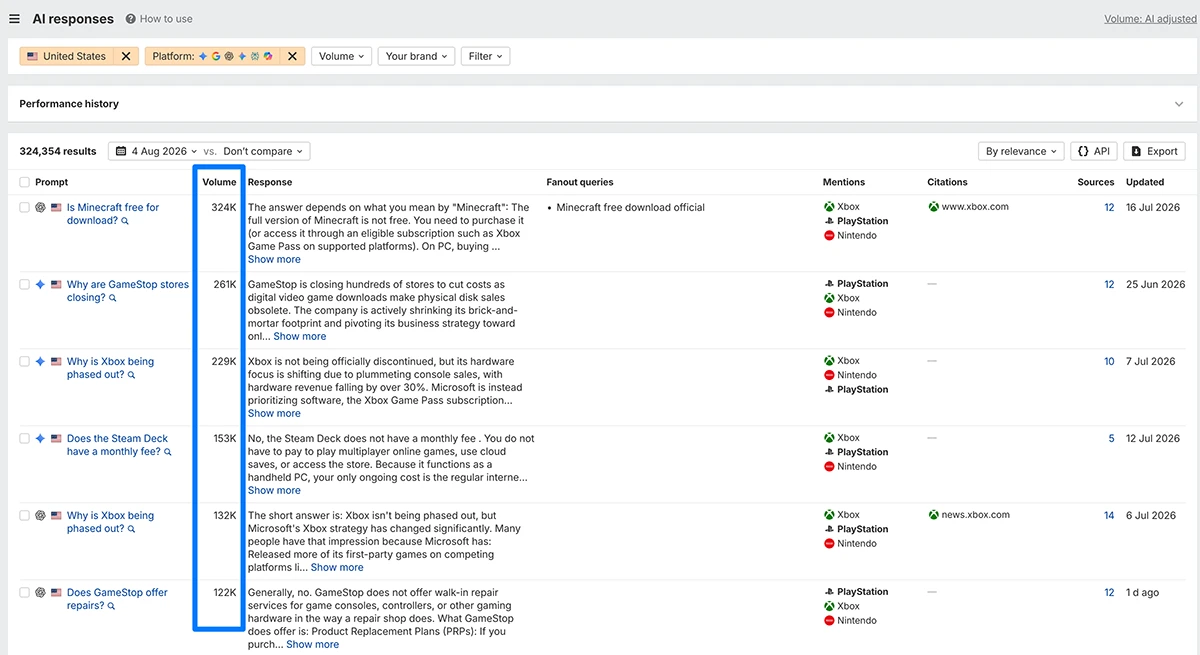Click the 25 Jun 2026 updated date
The height and width of the screenshot is (655, 1200).
[1155, 285]
